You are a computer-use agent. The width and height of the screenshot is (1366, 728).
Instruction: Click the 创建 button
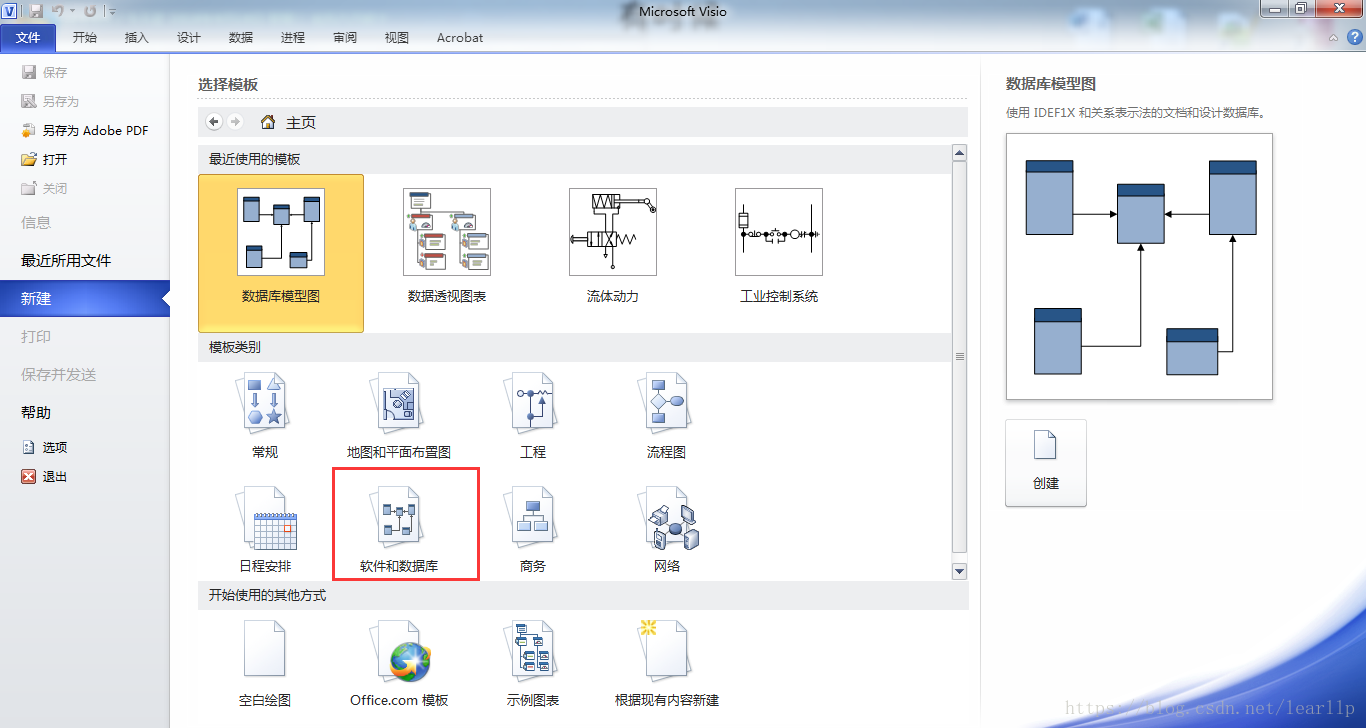1046,463
